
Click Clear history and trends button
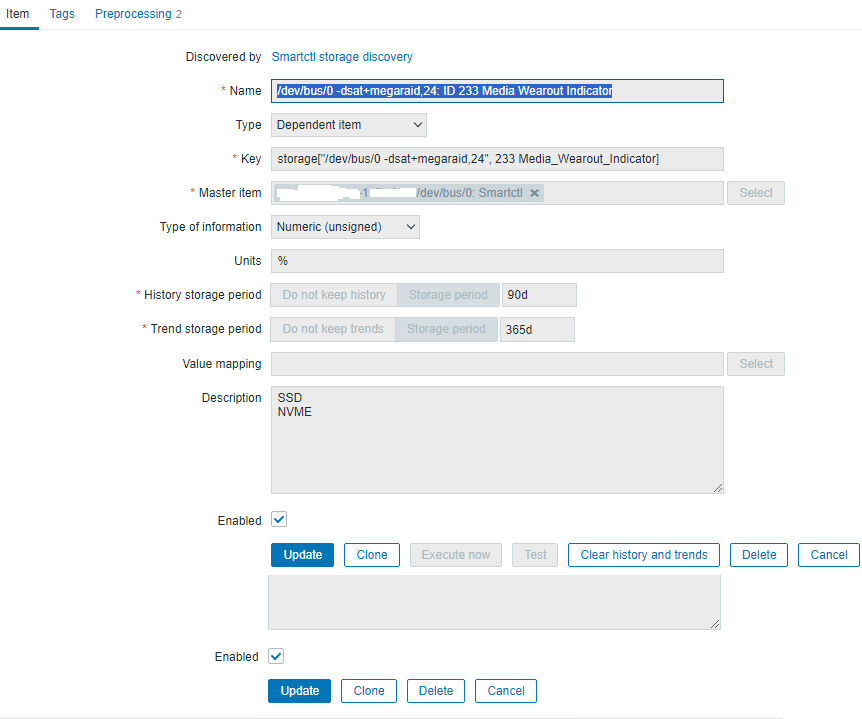[644, 555]
